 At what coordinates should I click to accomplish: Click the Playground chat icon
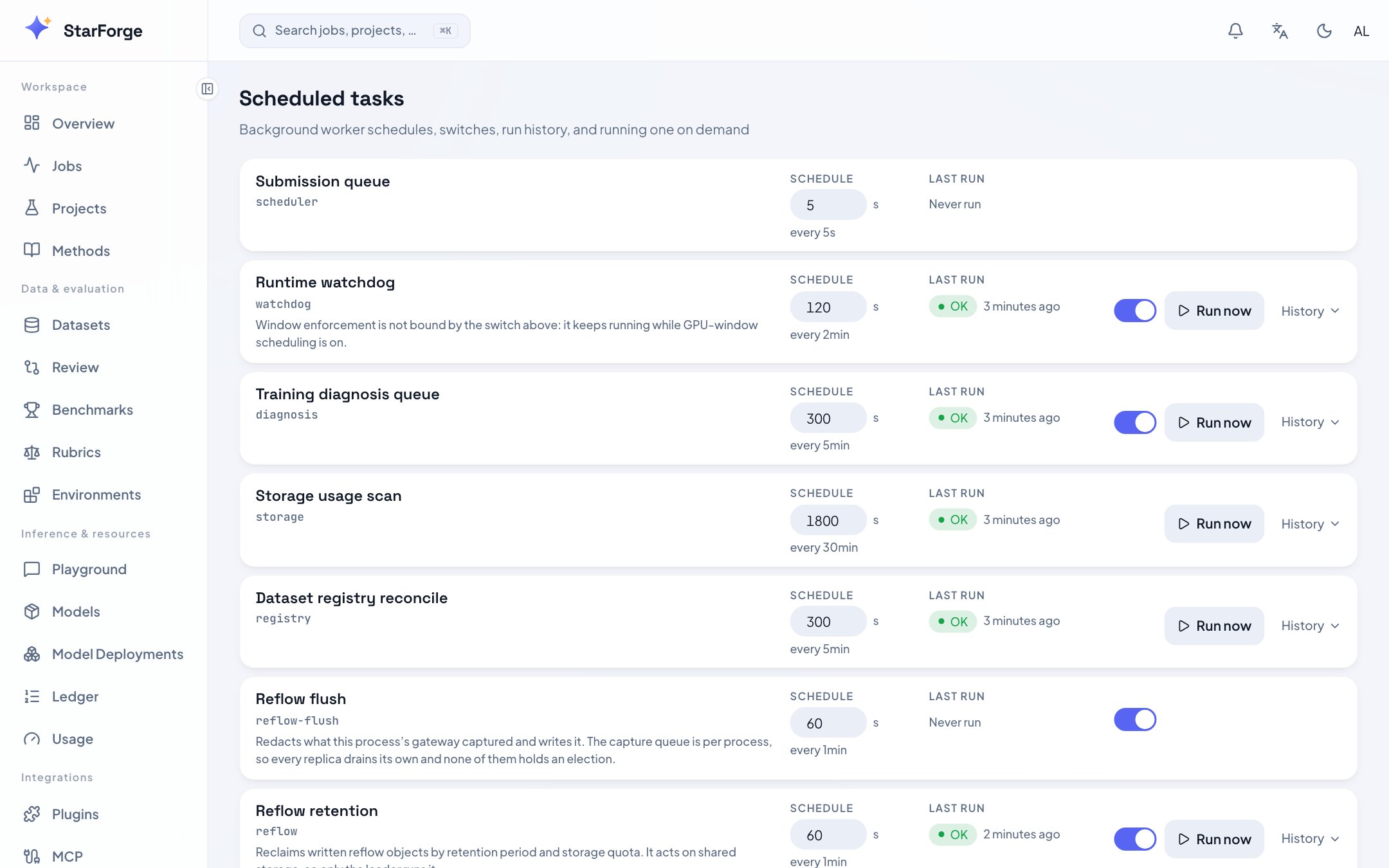(x=32, y=569)
